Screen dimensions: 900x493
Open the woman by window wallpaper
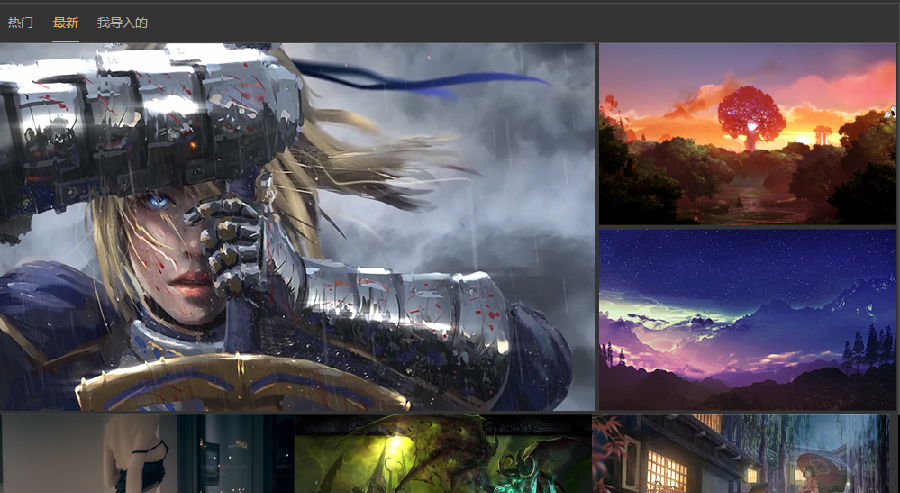pos(147,453)
